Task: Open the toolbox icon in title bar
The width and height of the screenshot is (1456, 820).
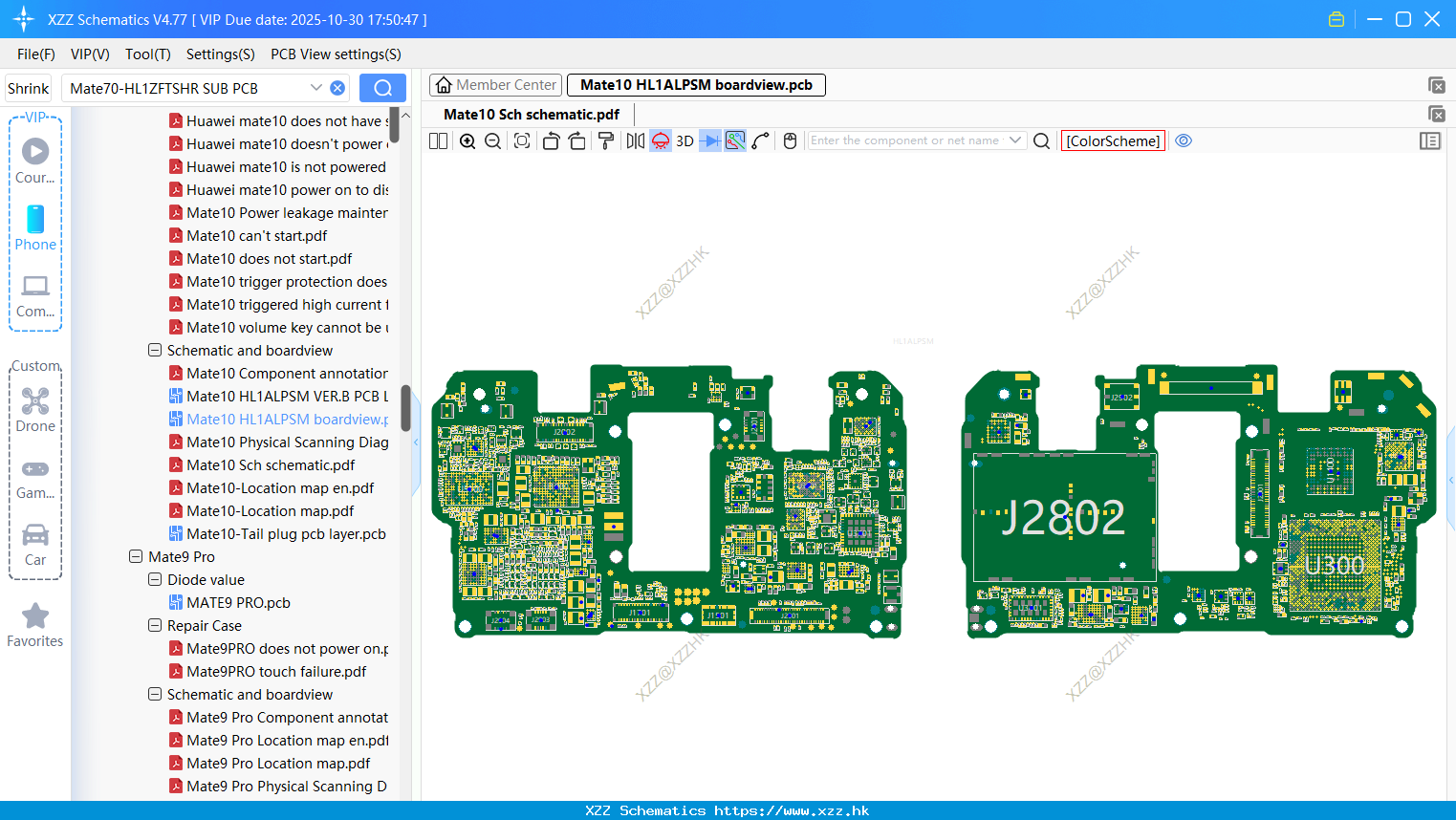Action: point(1336,19)
